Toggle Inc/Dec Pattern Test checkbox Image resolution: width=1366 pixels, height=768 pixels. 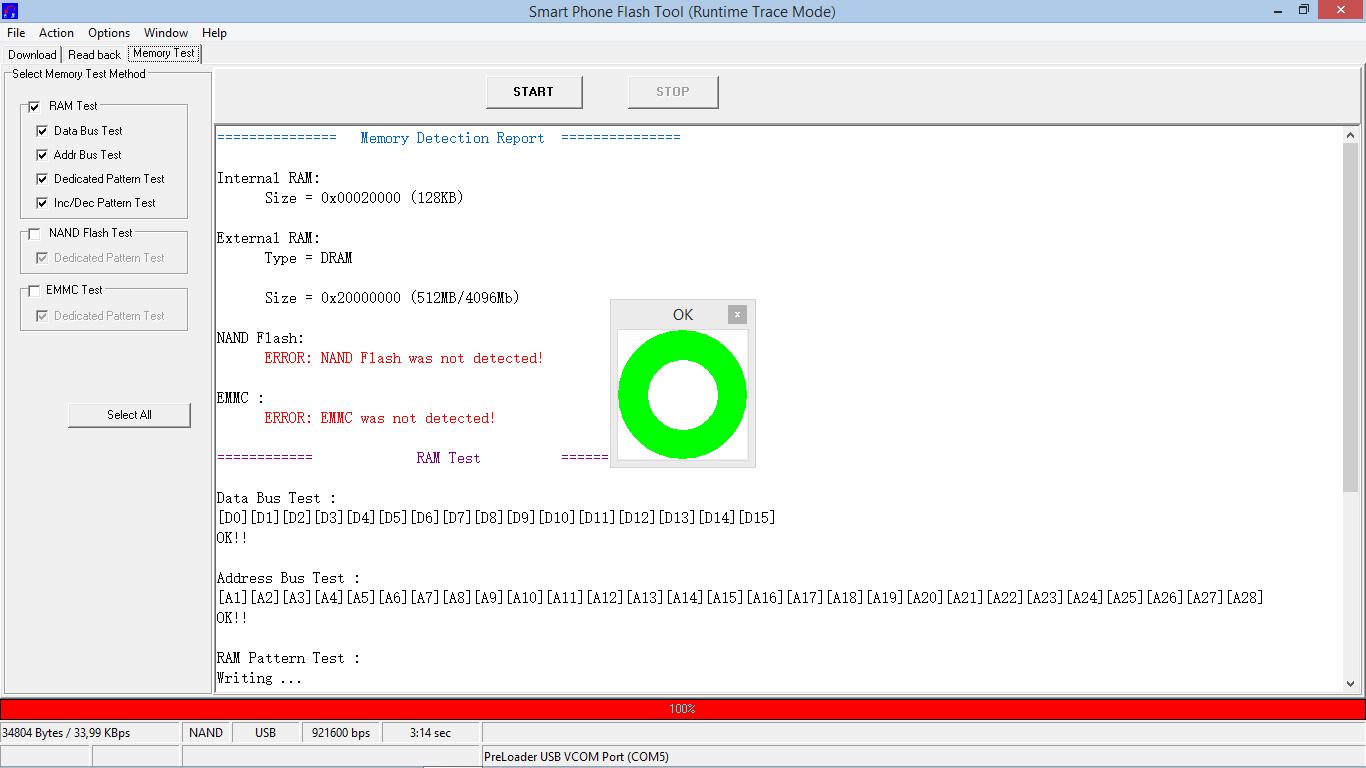click(x=42, y=203)
